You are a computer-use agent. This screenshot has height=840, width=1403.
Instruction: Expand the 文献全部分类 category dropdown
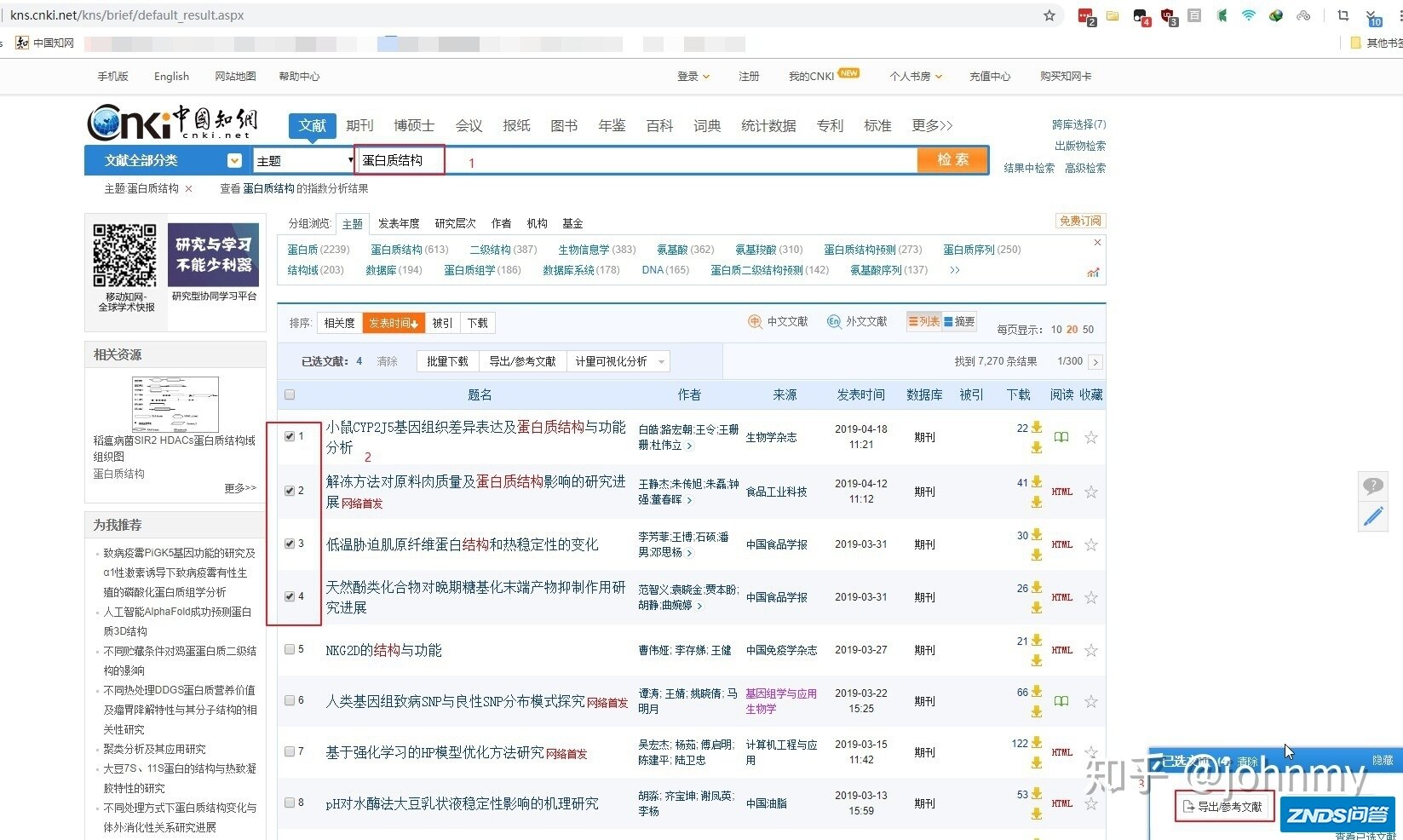coord(233,160)
